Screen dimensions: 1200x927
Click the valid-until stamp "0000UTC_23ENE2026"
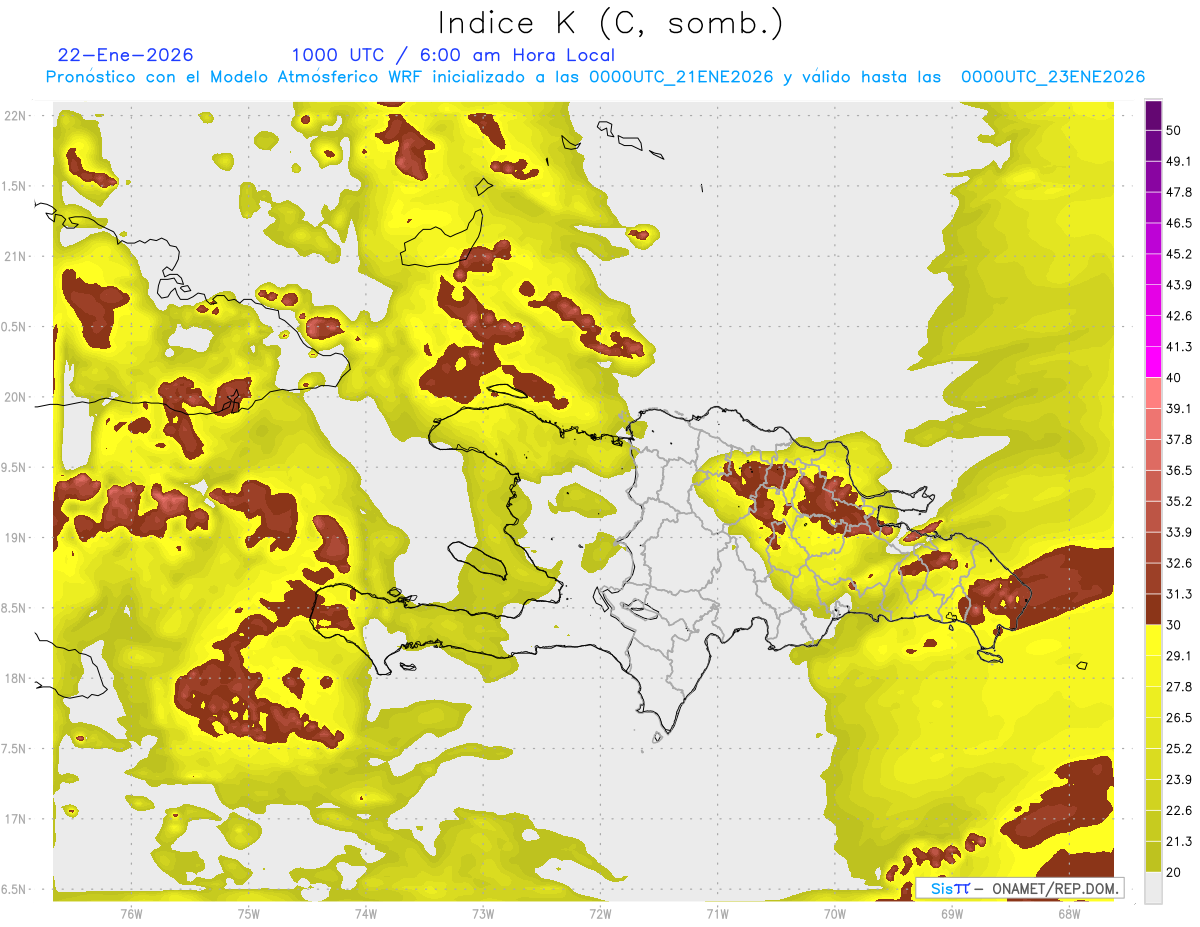click(1053, 77)
